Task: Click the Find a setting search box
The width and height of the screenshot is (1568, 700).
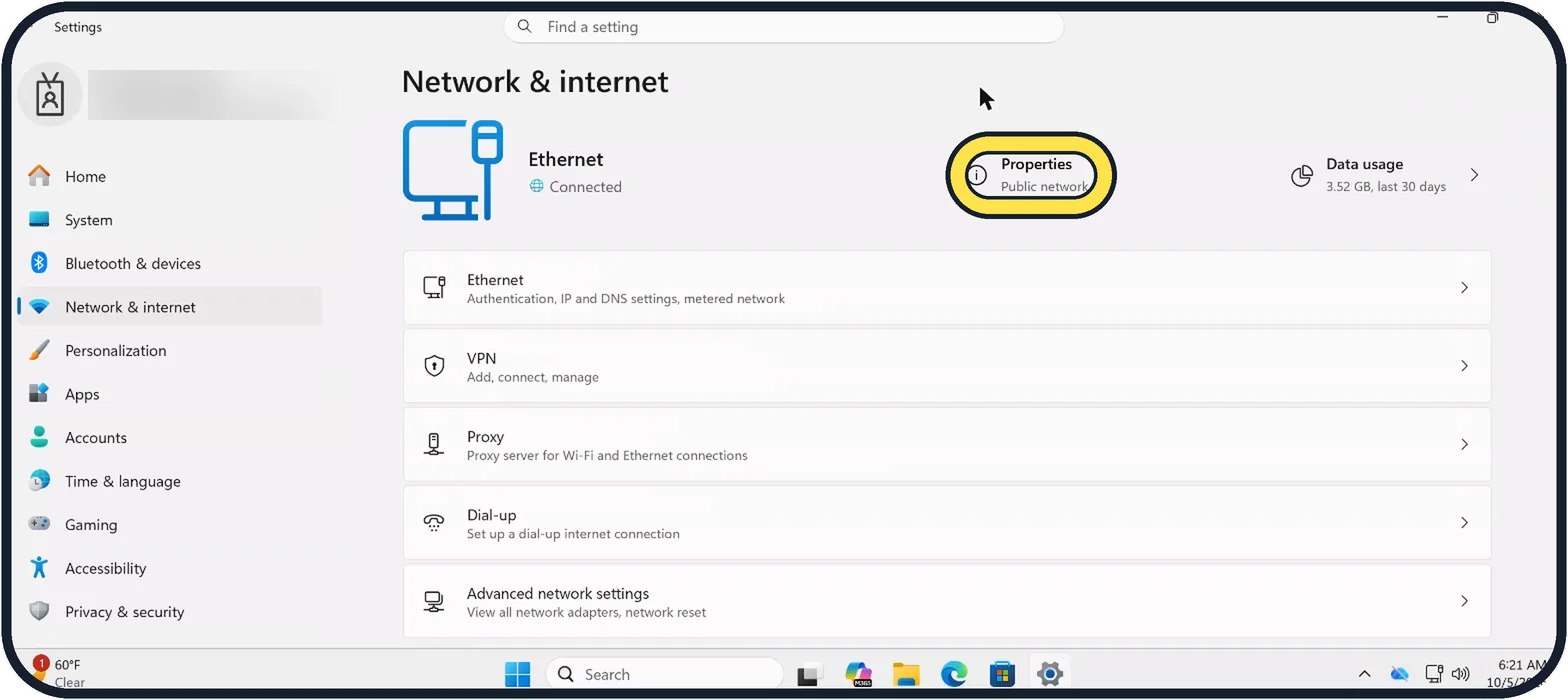Action: tap(783, 27)
